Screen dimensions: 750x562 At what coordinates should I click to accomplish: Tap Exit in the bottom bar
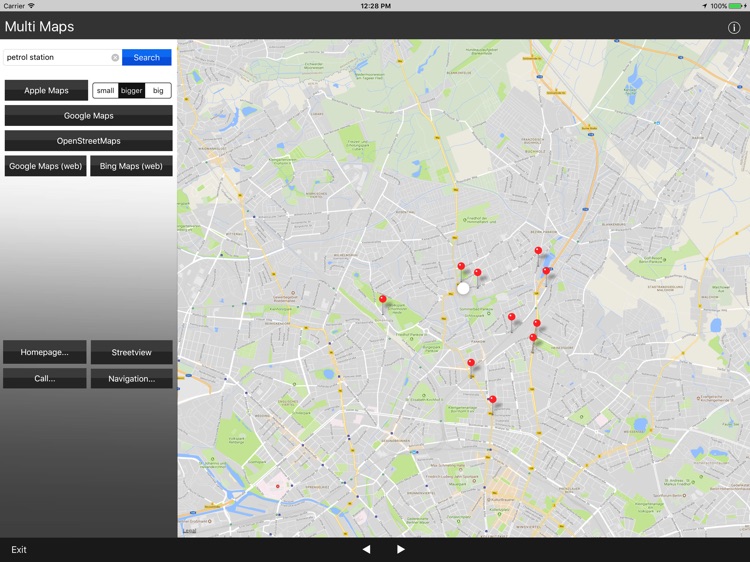click(x=19, y=550)
